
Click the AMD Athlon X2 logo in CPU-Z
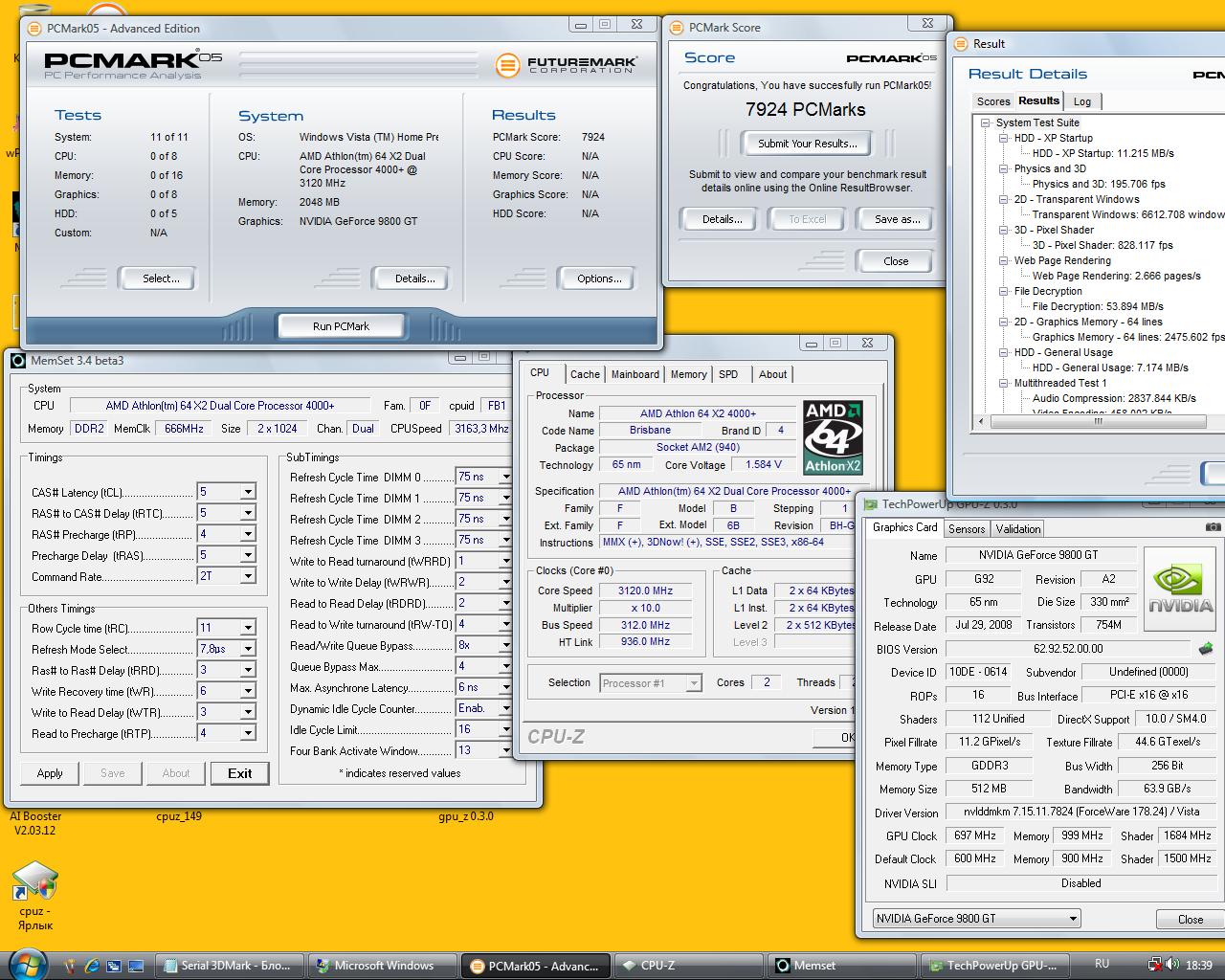(833, 438)
